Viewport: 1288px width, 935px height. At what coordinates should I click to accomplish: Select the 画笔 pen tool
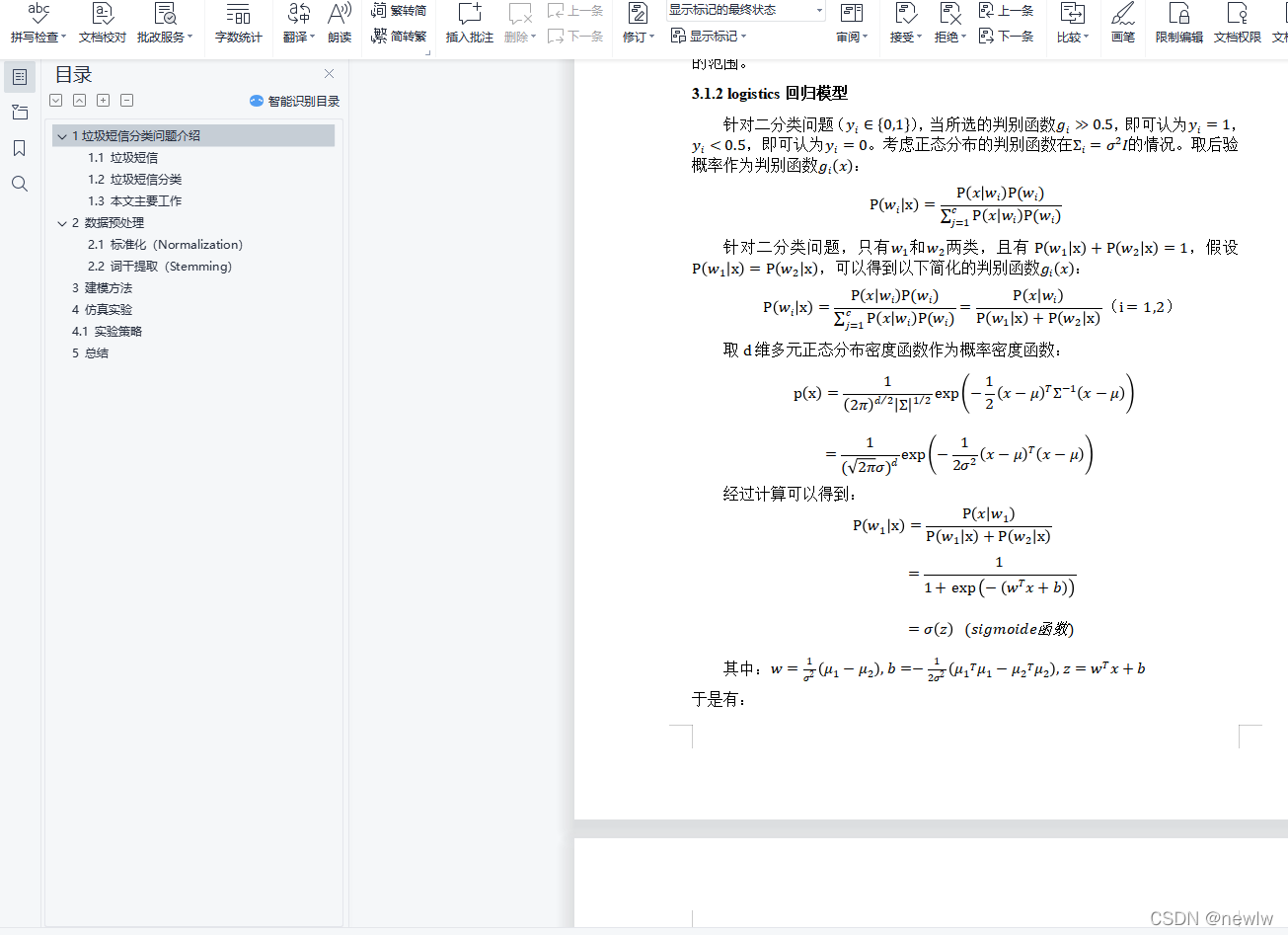[x=1123, y=23]
